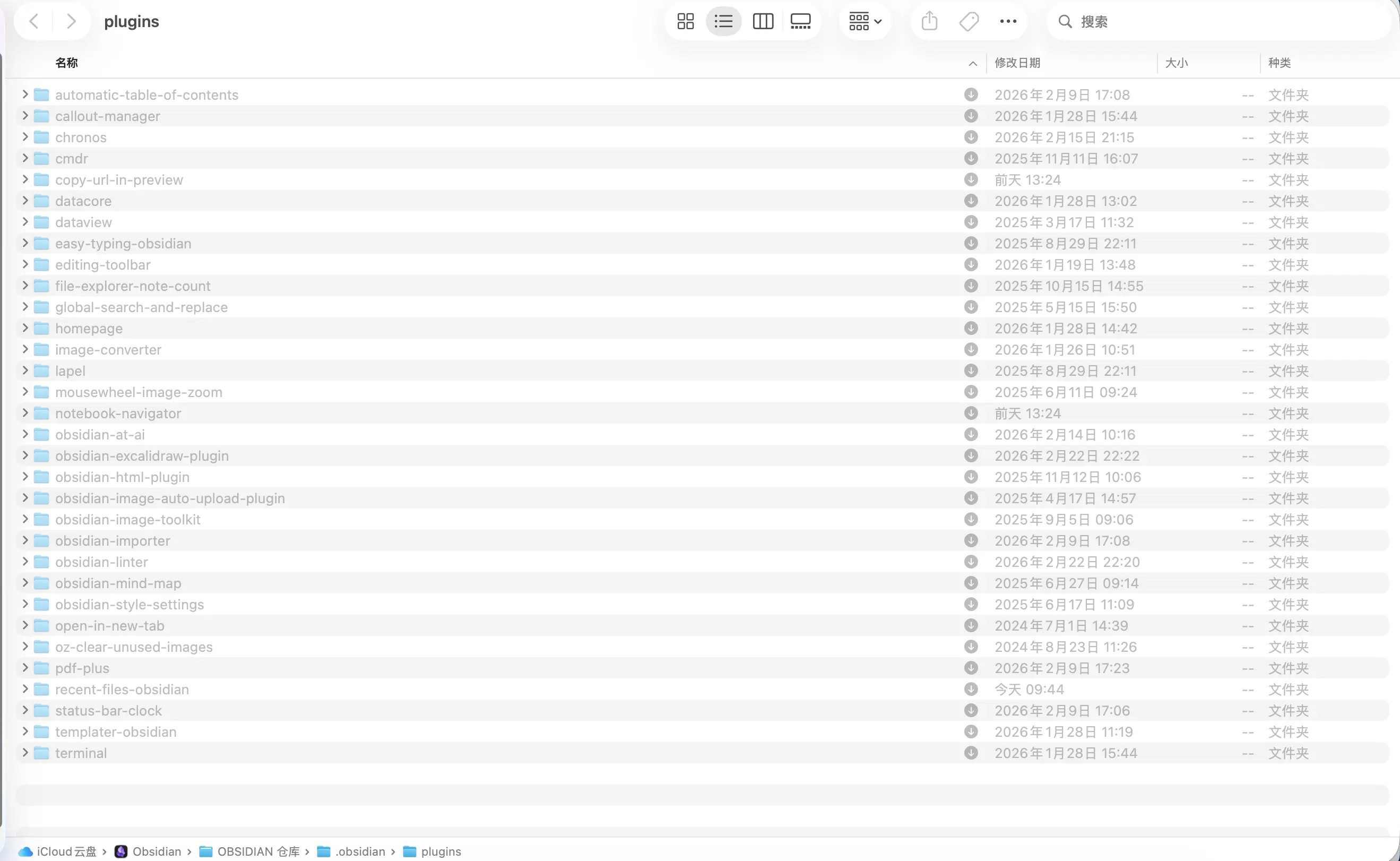The height and width of the screenshot is (861, 1400).
Task: Click the Share toolbar icon
Action: (x=929, y=22)
